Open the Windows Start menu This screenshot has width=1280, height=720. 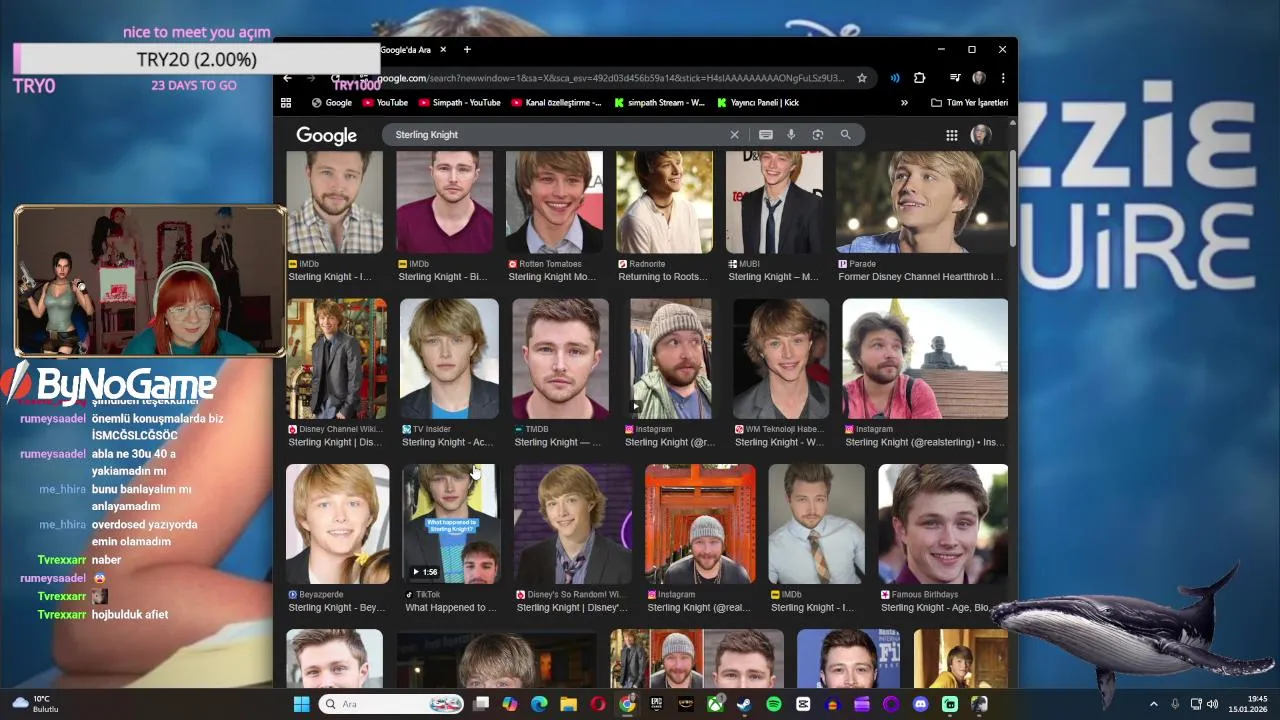click(301, 704)
